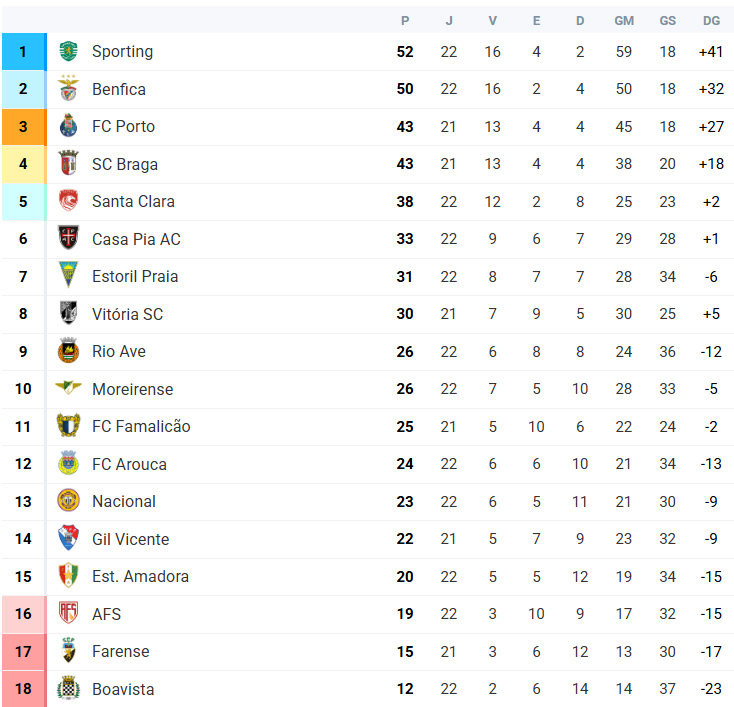
Task: Select the red position 17 badge
Action: click(x=23, y=652)
